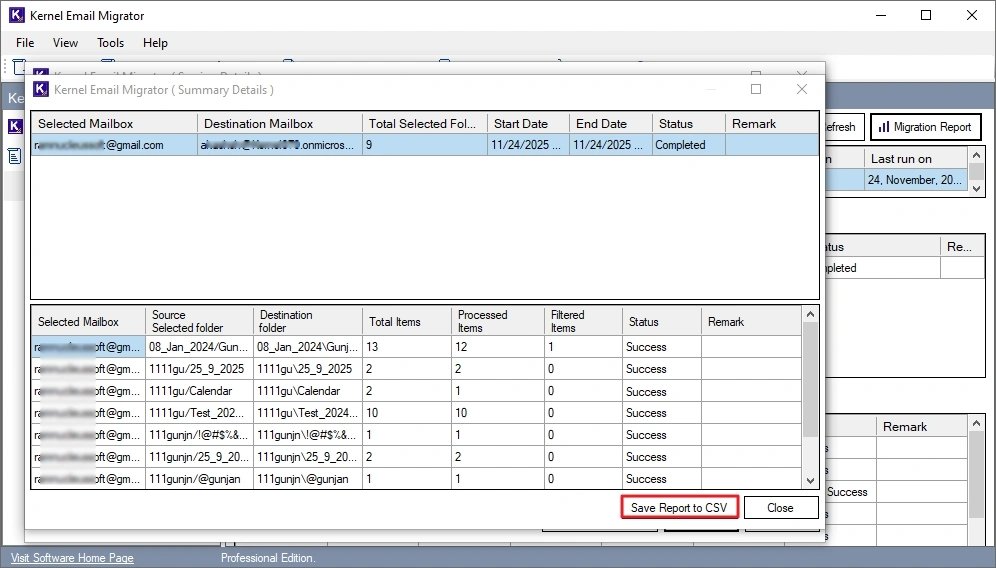Click the Kernel logo in Summary Details title
This screenshot has height=568, width=996.
coord(41,89)
